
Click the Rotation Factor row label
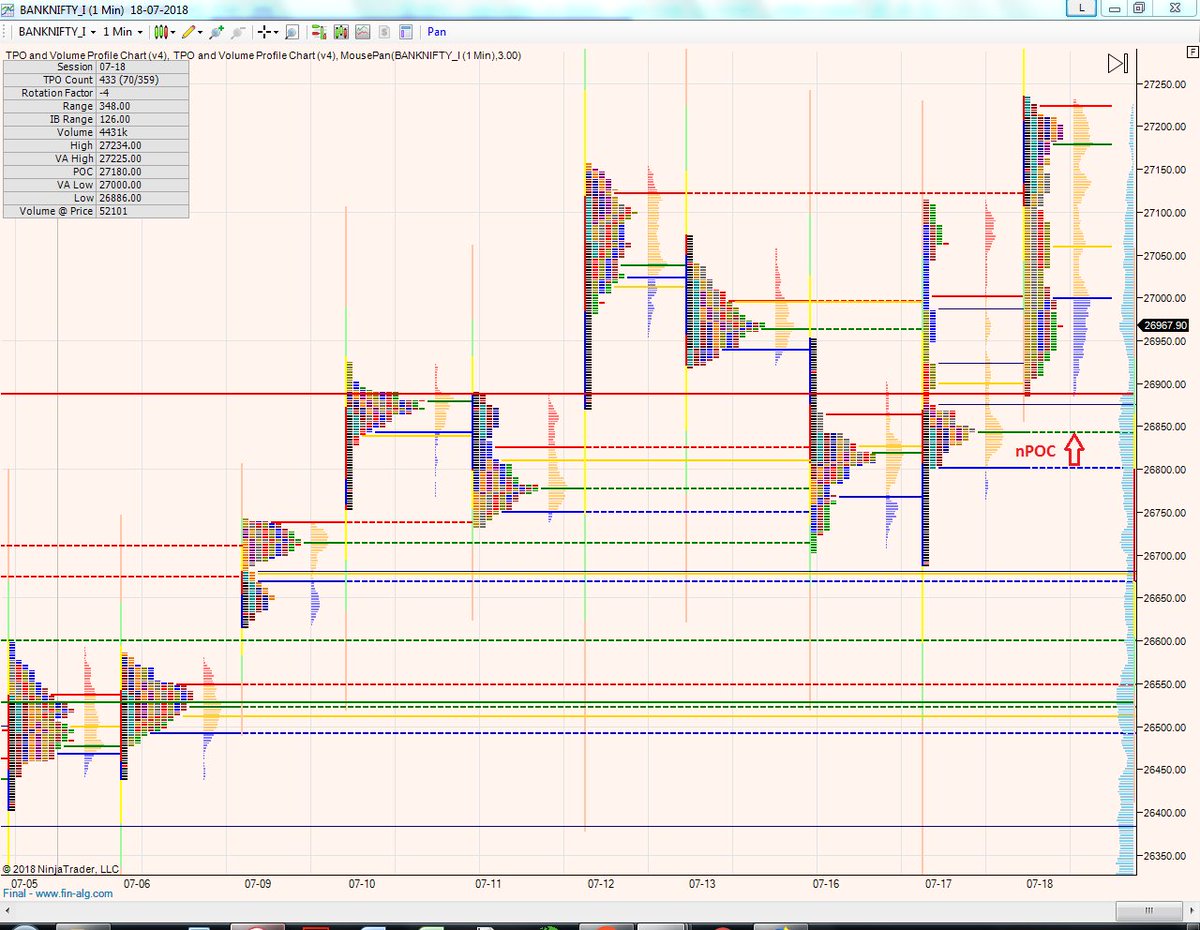coord(57,92)
